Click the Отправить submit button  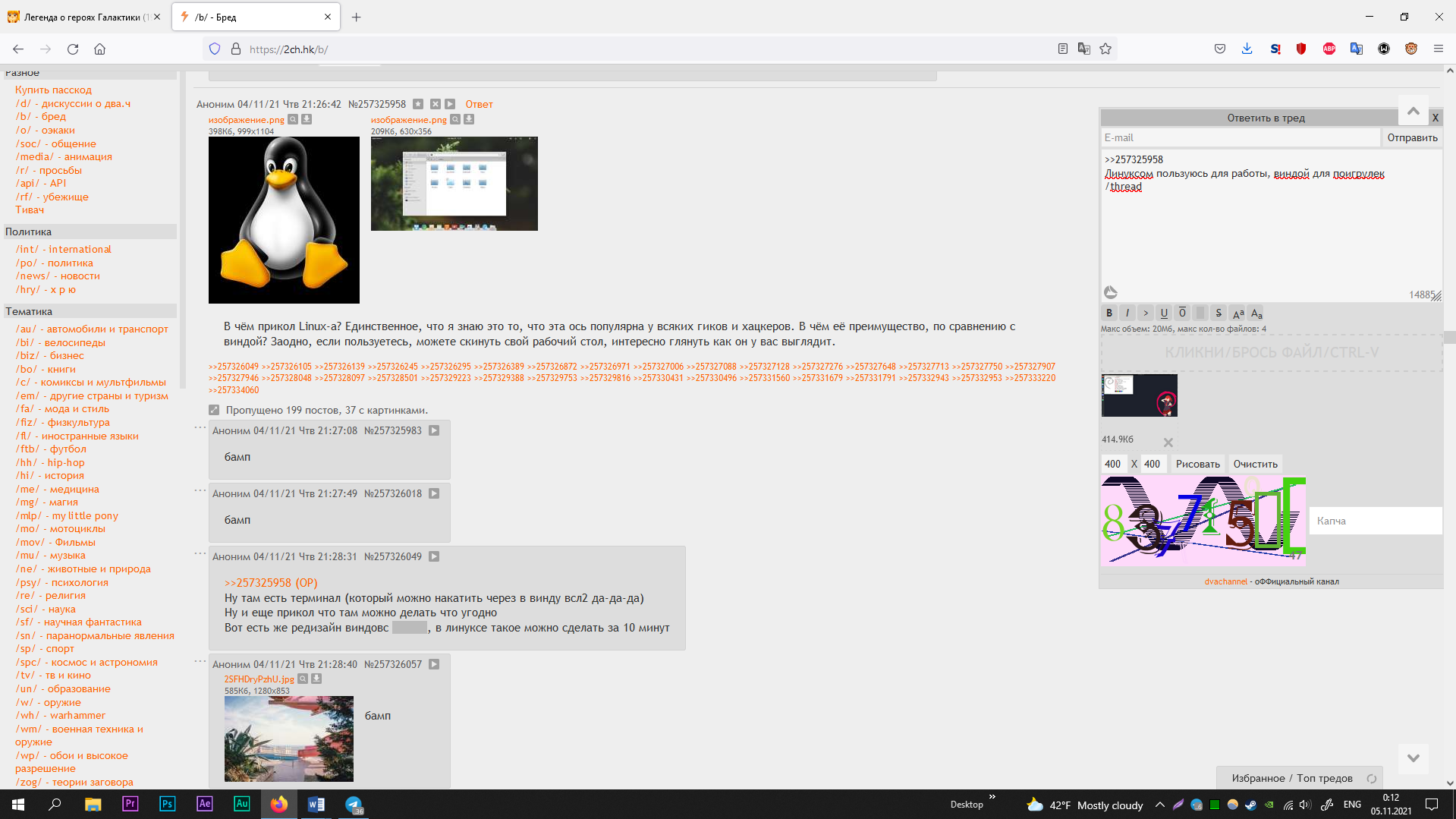[x=1412, y=137]
